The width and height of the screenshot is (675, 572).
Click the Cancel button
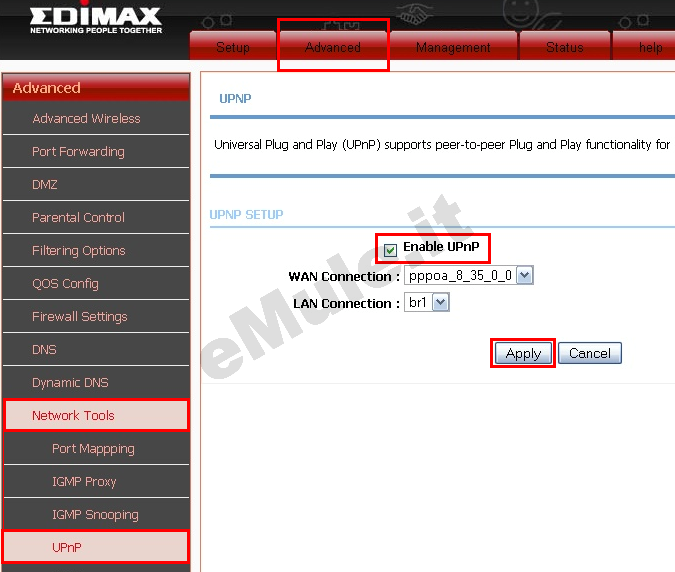point(590,353)
